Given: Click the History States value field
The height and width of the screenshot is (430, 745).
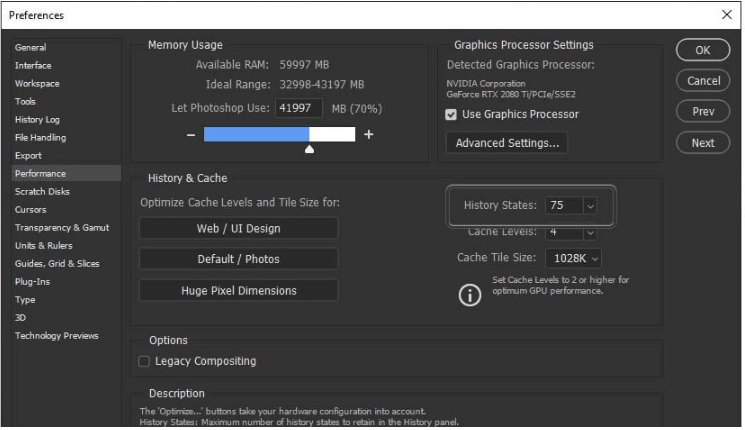Looking at the screenshot, I should [565, 206].
